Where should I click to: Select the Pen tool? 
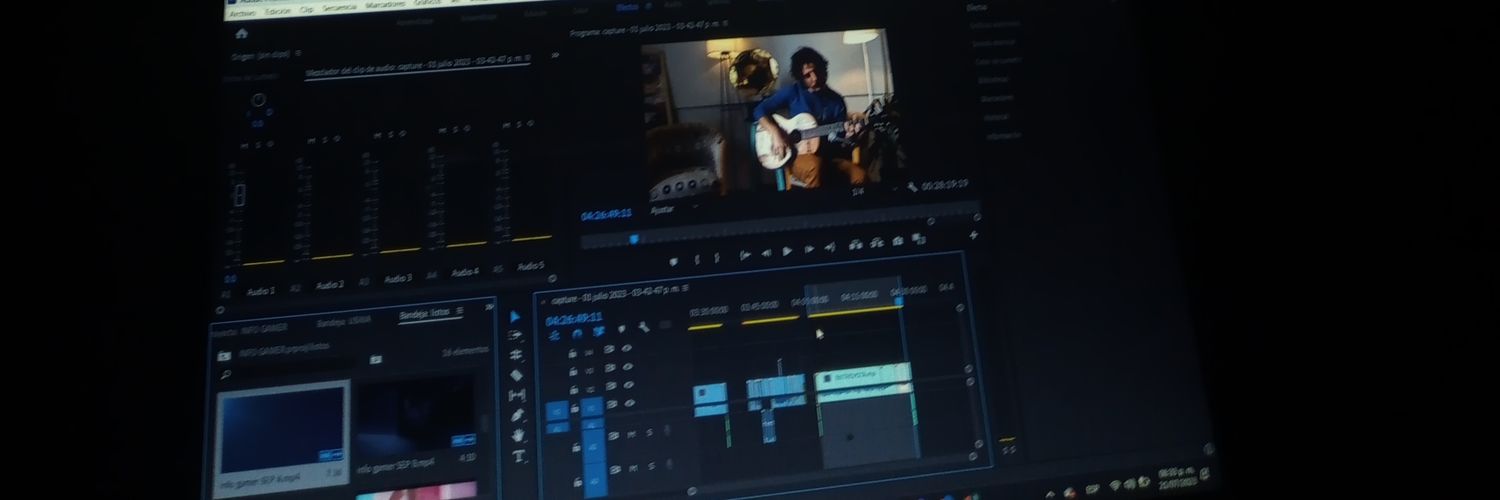click(518, 415)
